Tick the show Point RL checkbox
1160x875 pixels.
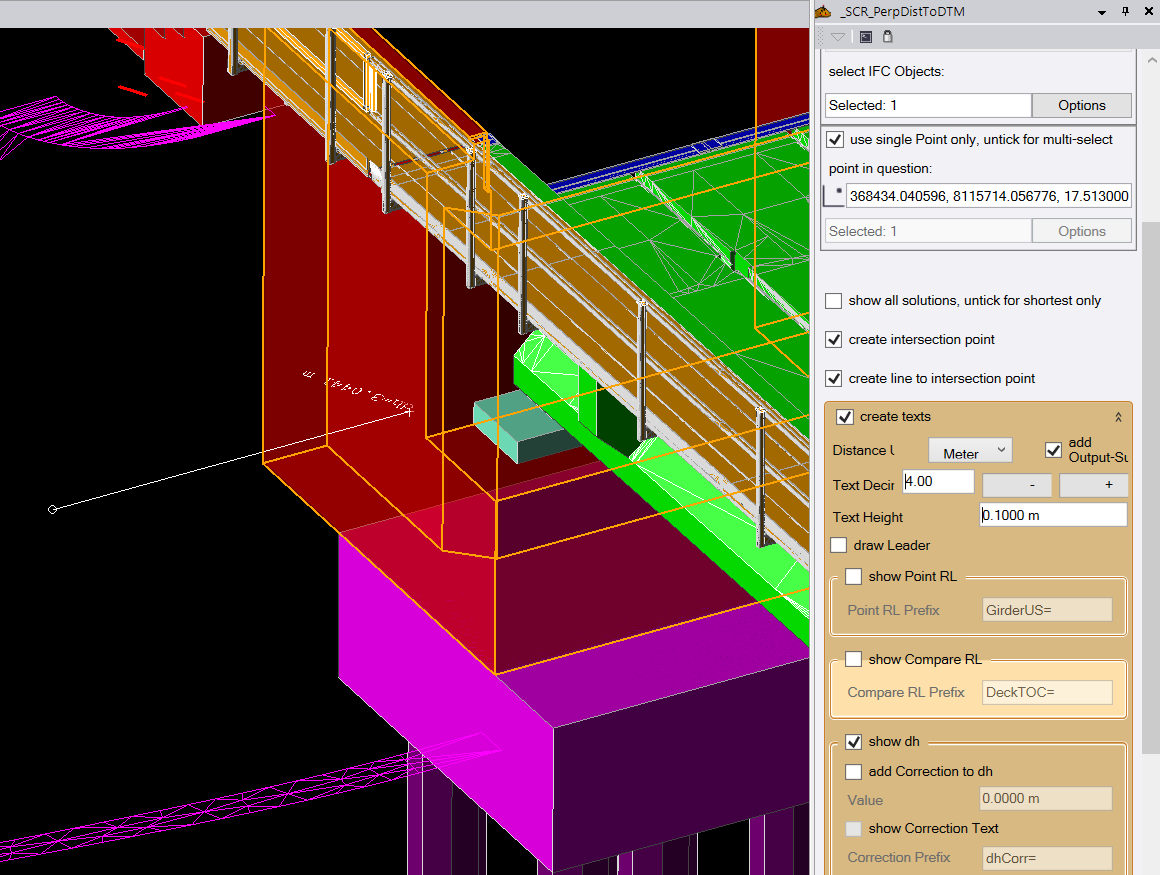[854, 576]
